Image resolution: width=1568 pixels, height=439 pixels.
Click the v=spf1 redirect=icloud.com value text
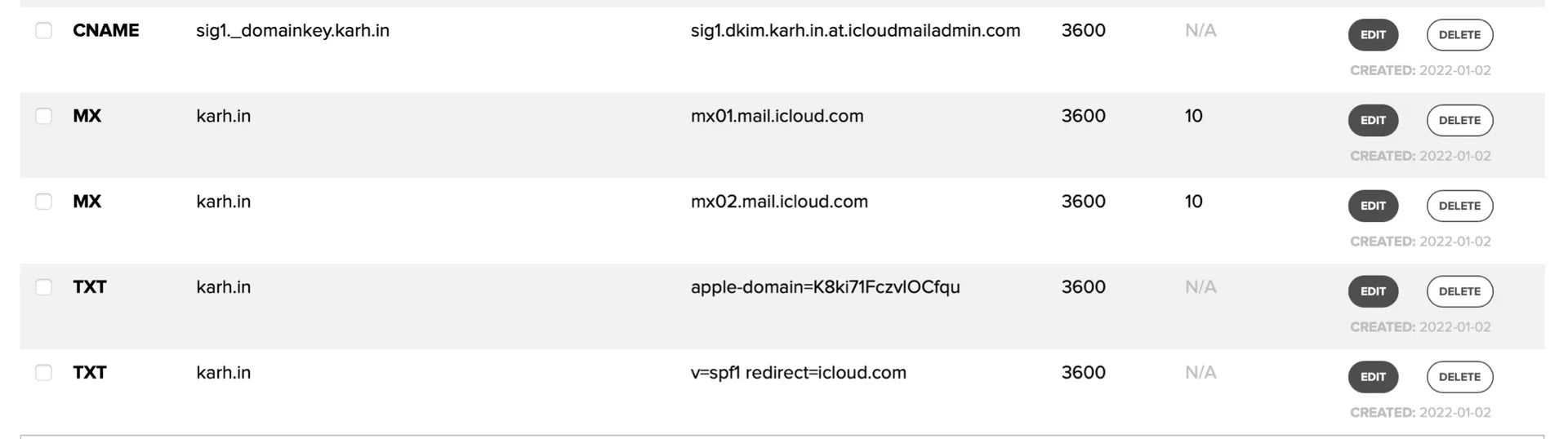click(x=798, y=373)
